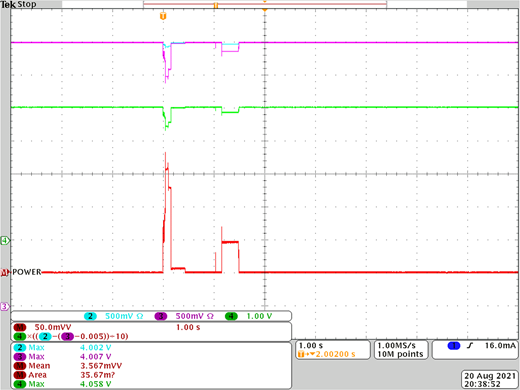Image resolution: width=520 pixels, height=390 pixels.
Task: Click the black 1.00 s horizontal scale readout
Action: (x=311, y=345)
